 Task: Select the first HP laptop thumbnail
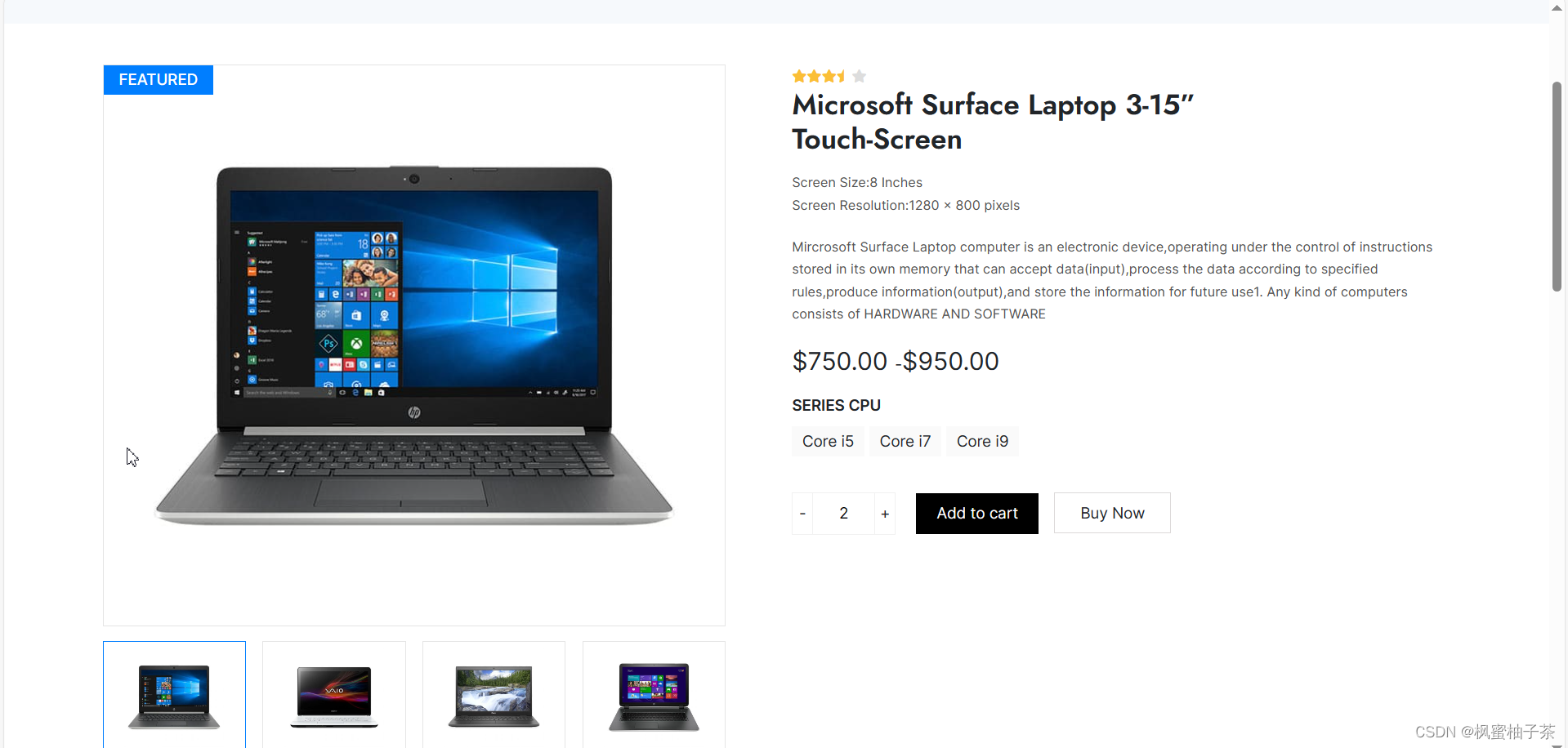[174, 695]
